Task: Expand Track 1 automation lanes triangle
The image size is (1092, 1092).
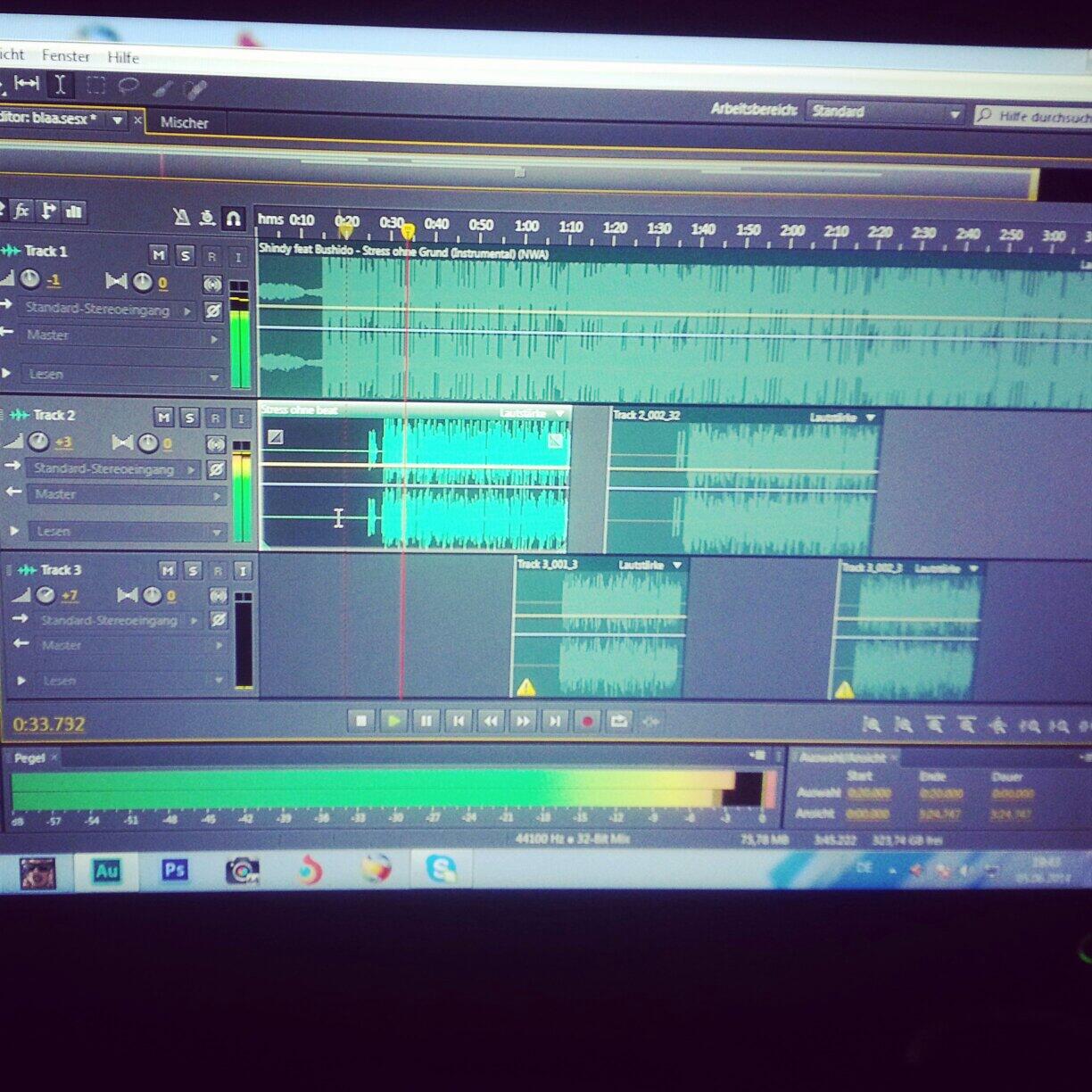Action: coord(8,373)
